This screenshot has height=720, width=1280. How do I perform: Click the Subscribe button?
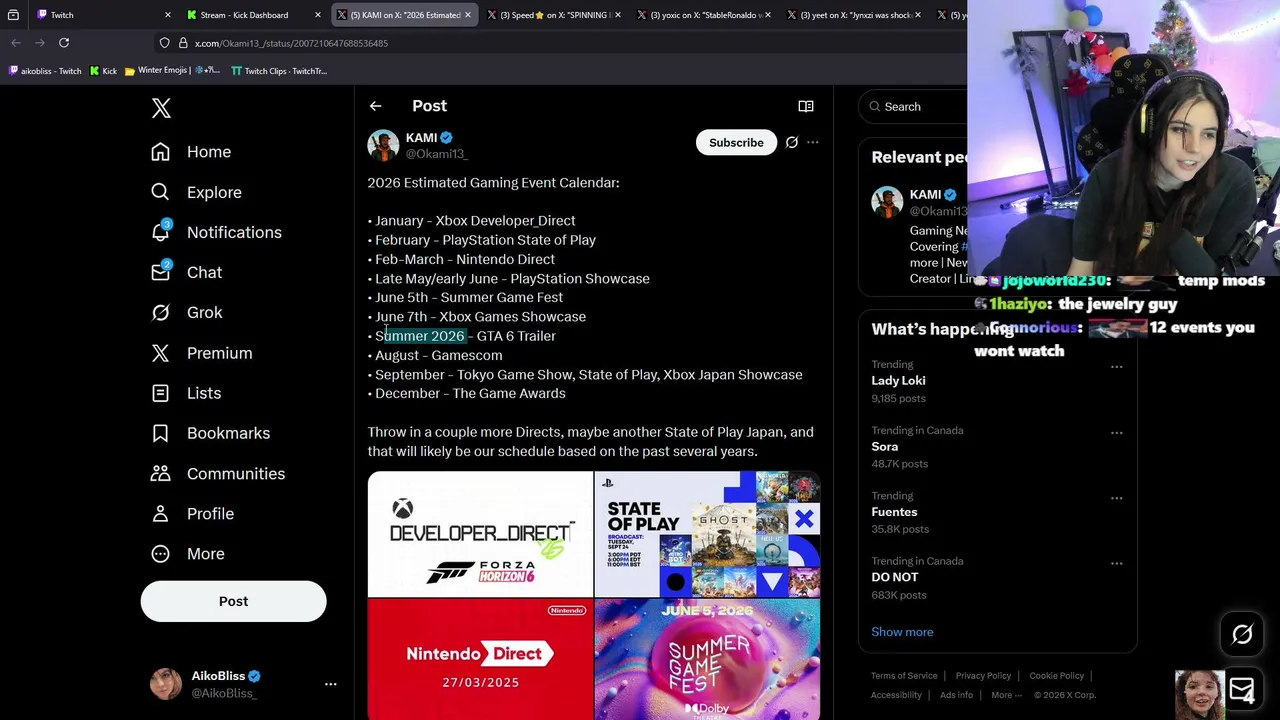pos(736,142)
